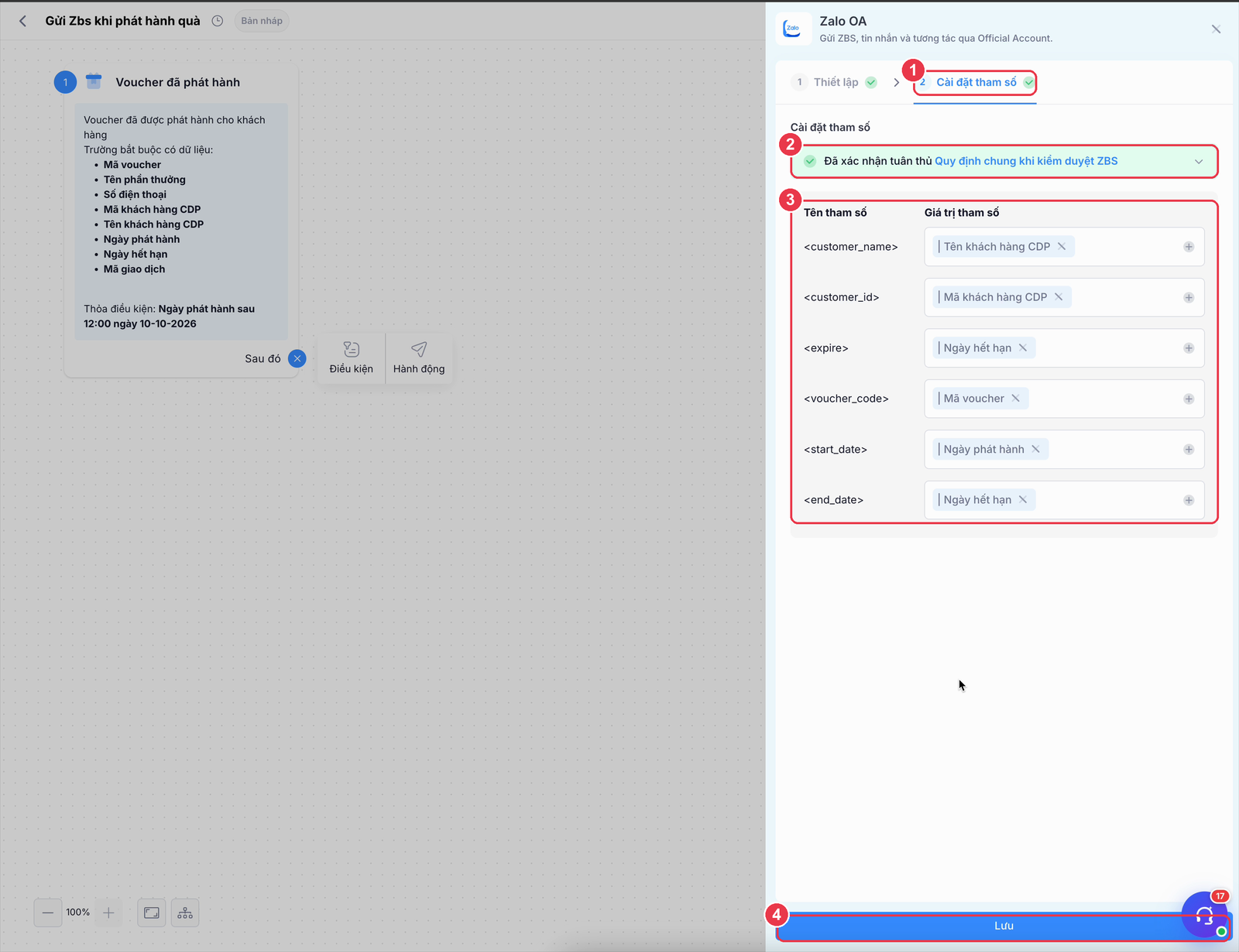Screen dimensions: 1239x952
Task: Open version history clock icon
Action: [218, 21]
